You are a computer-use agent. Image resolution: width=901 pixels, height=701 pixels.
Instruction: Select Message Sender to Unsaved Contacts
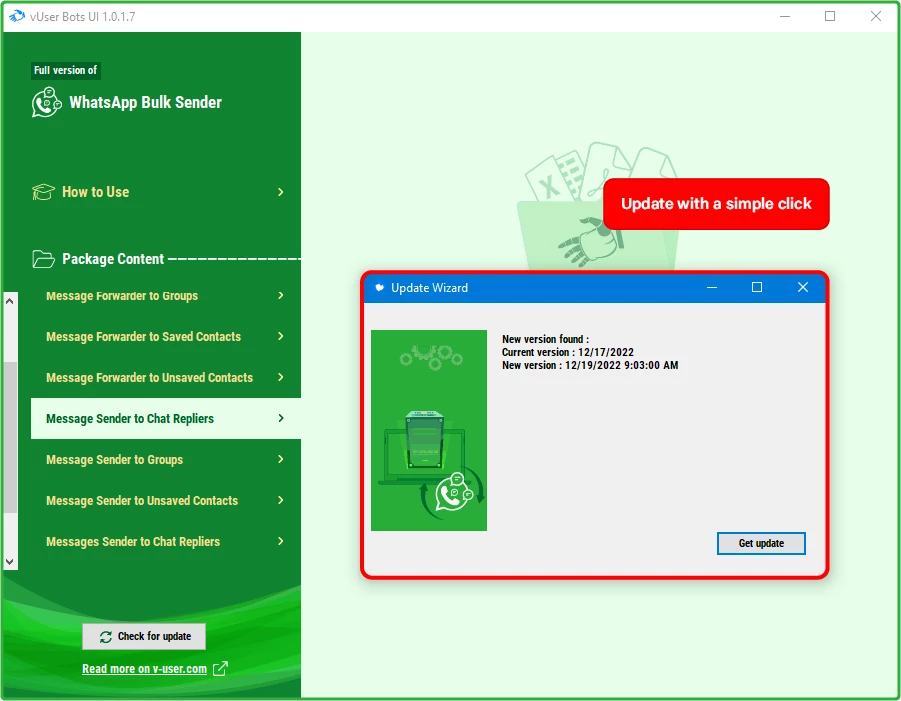coord(165,500)
